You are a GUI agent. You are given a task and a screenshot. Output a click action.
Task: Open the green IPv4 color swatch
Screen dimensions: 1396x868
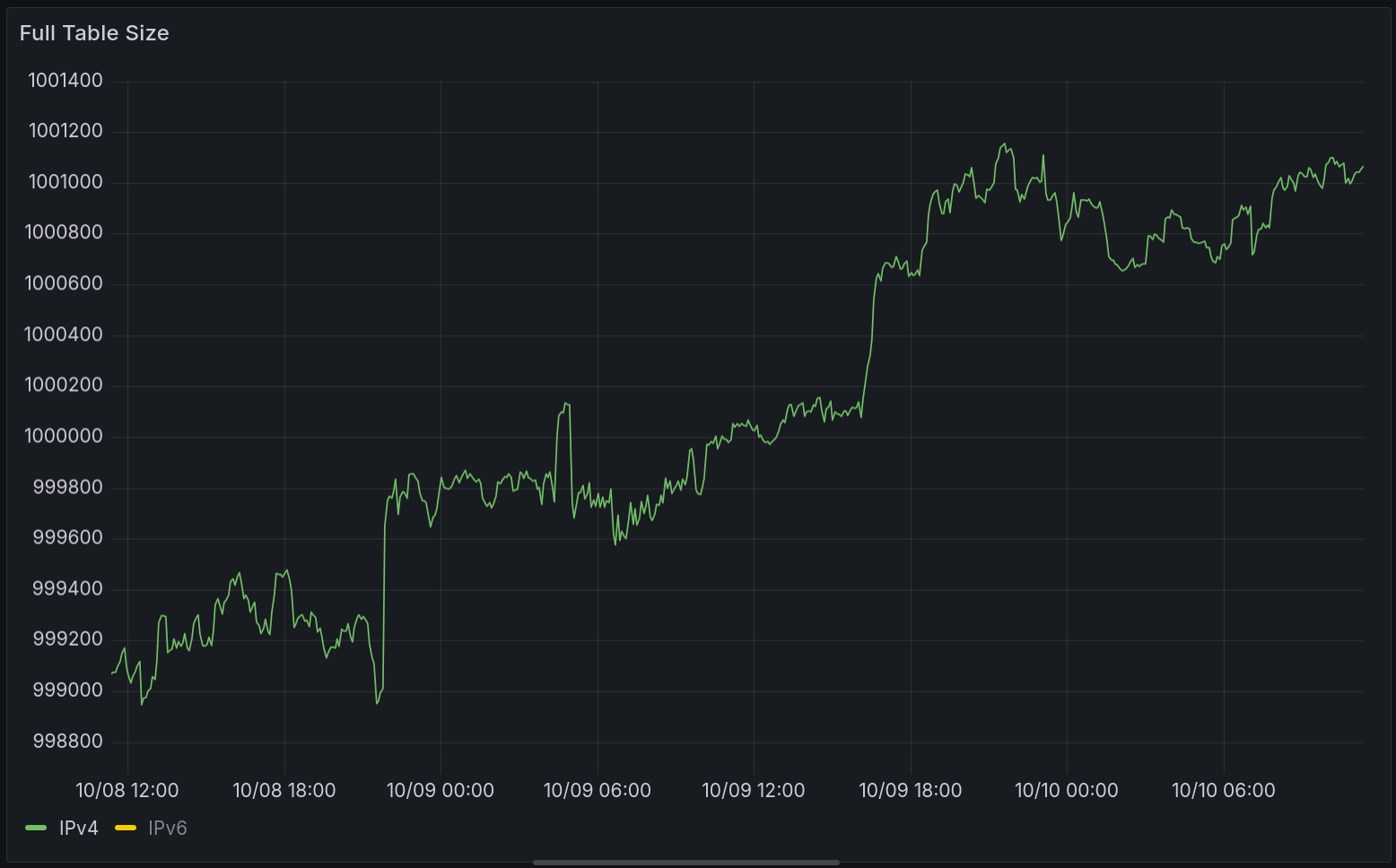coord(36,828)
